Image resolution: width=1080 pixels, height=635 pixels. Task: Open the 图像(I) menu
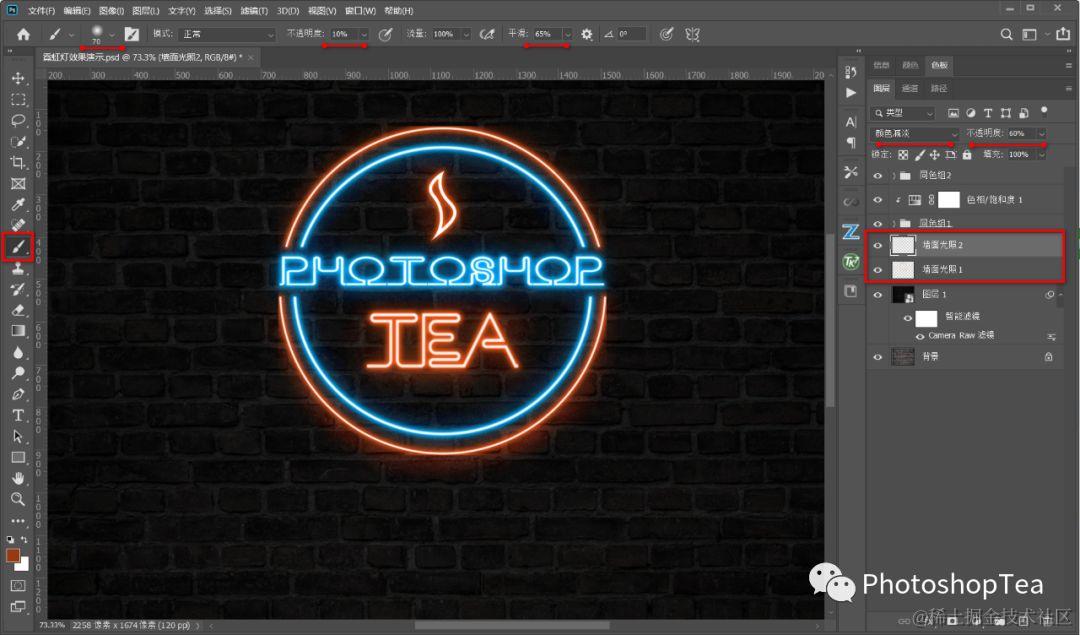pos(112,10)
